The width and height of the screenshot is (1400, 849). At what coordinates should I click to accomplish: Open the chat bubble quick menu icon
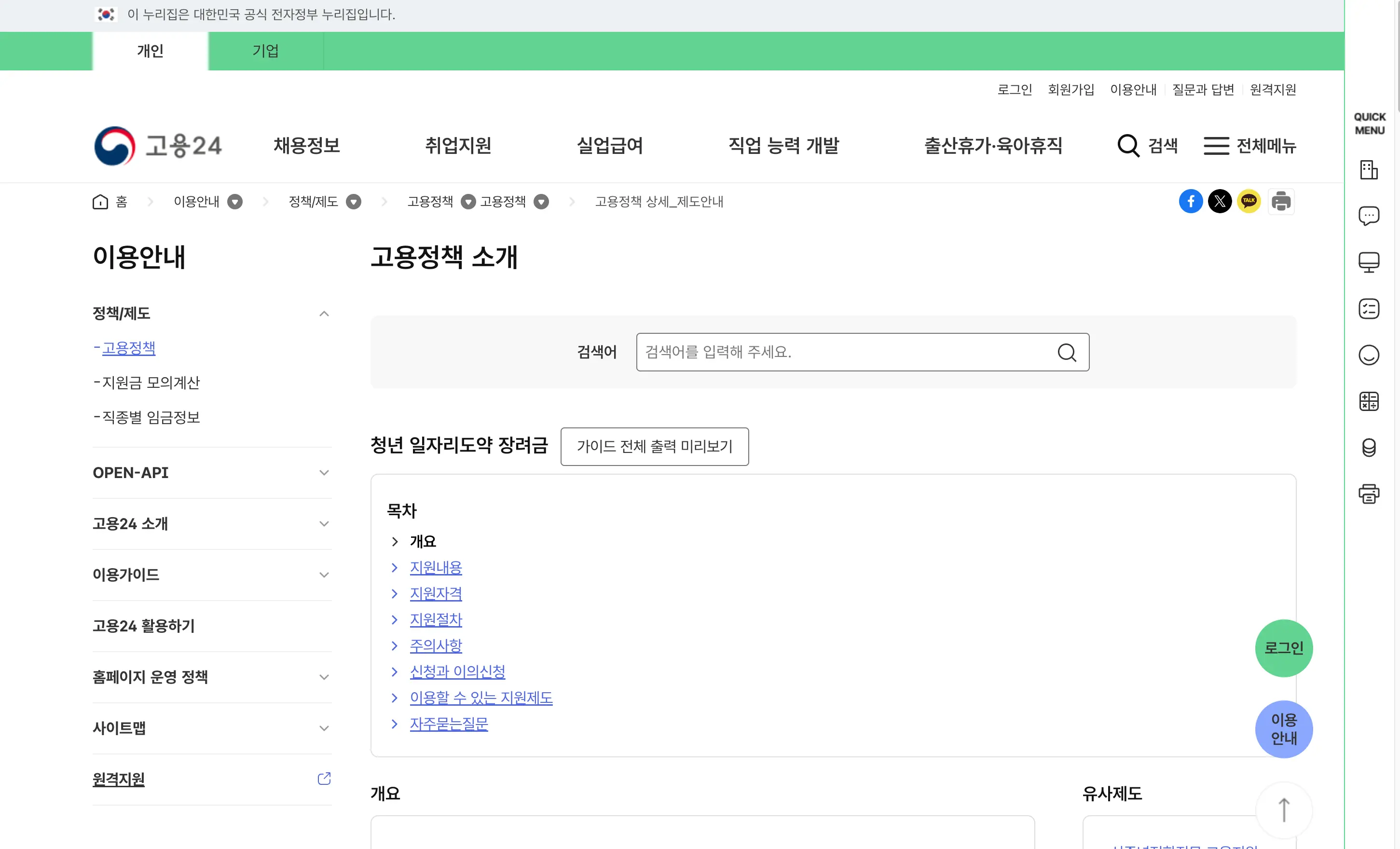click(x=1369, y=216)
